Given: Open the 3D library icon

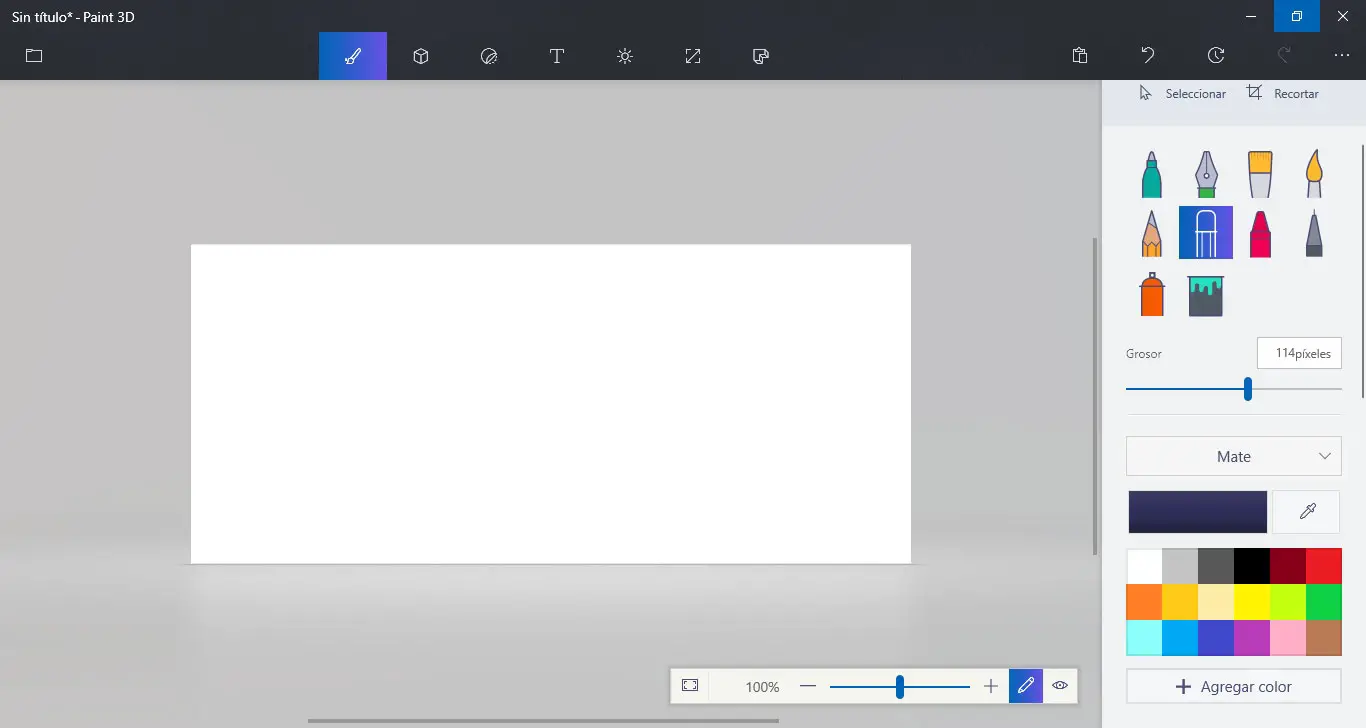Looking at the screenshot, I should pos(761,56).
